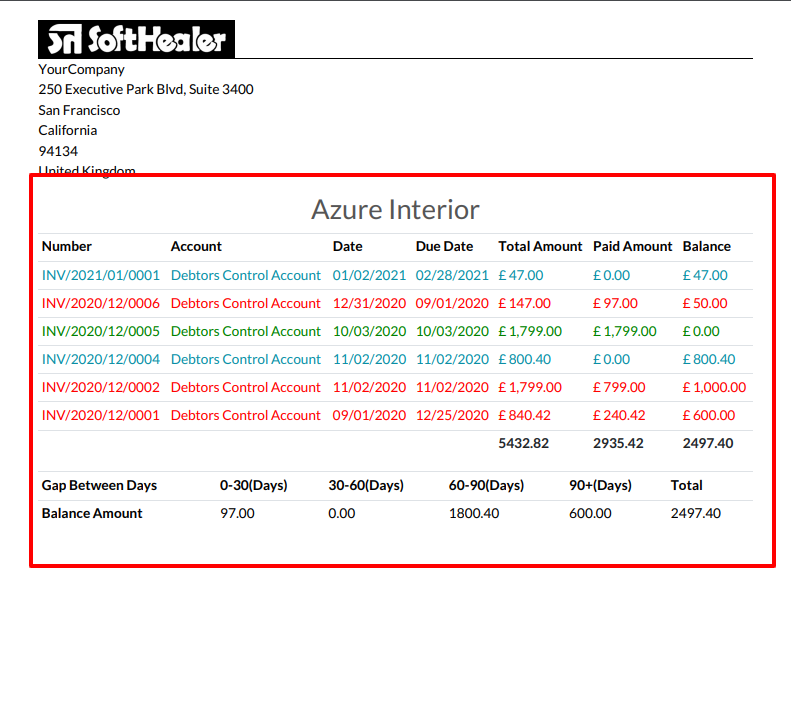Select invoice INV/2020/12/0004
Screen dimensions: 791x704
(100, 359)
